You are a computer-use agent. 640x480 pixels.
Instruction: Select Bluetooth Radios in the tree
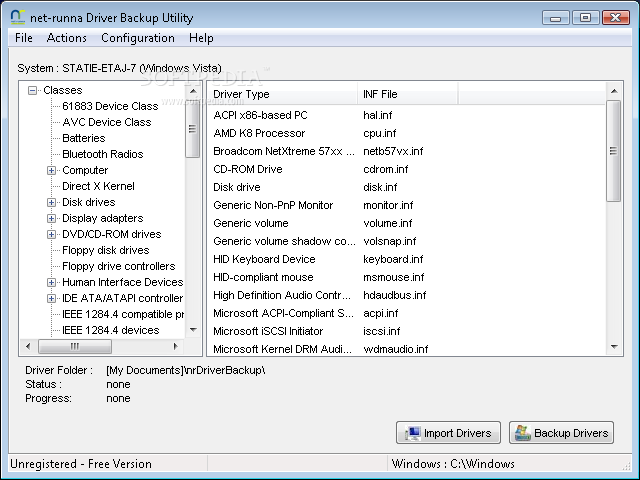[103, 154]
